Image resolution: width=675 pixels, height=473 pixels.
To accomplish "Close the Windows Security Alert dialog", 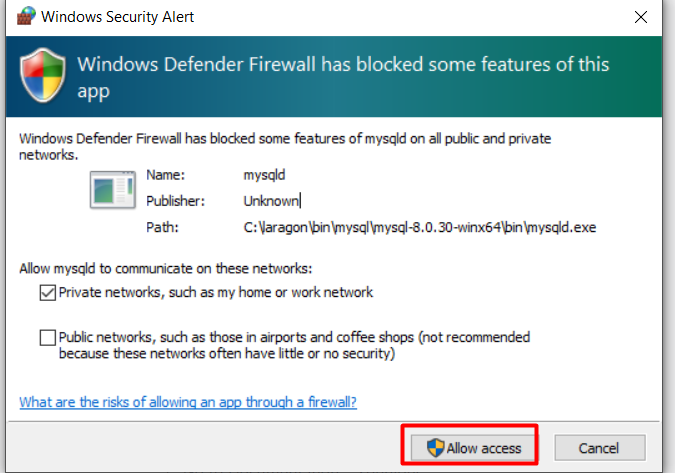I will pyautogui.click(x=641, y=17).
